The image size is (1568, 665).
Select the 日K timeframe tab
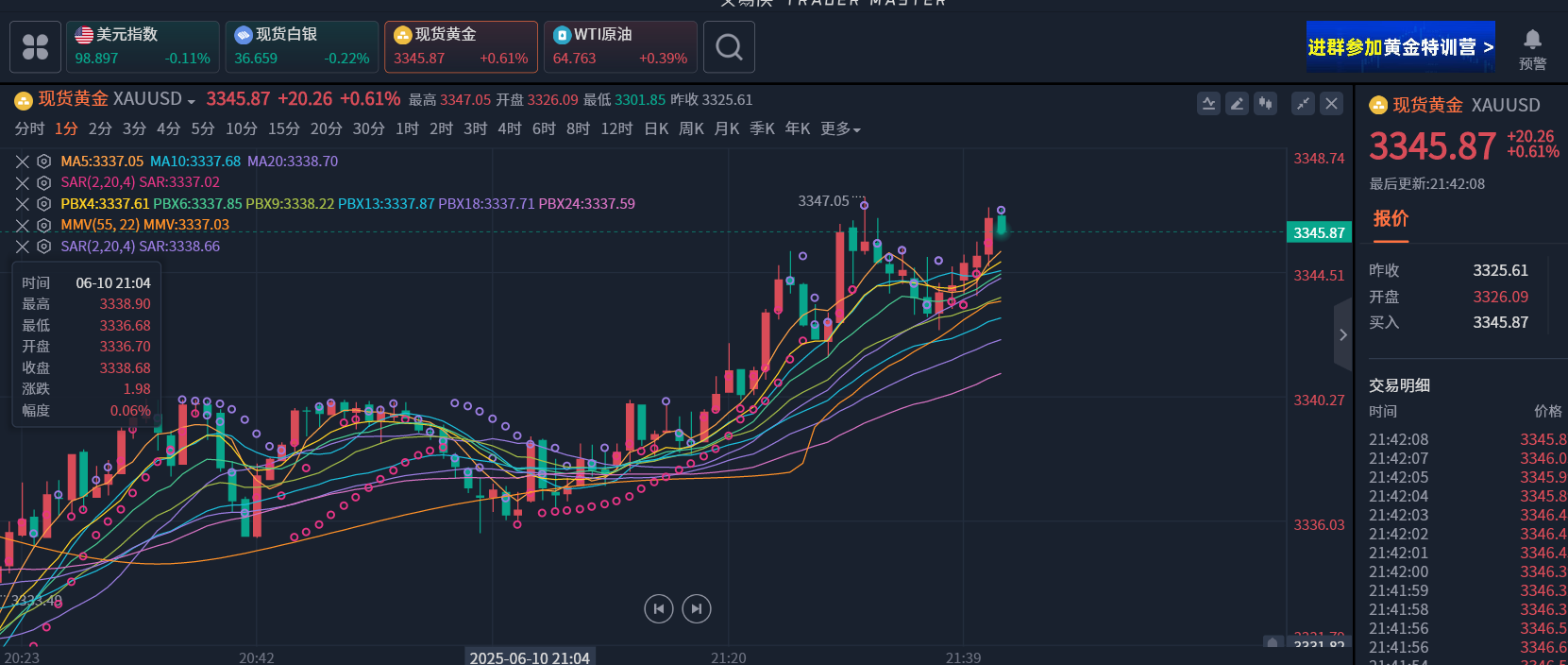click(x=656, y=128)
